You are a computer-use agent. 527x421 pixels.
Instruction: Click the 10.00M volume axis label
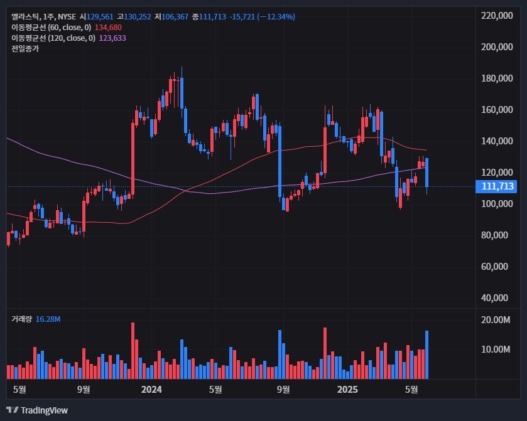coord(495,349)
